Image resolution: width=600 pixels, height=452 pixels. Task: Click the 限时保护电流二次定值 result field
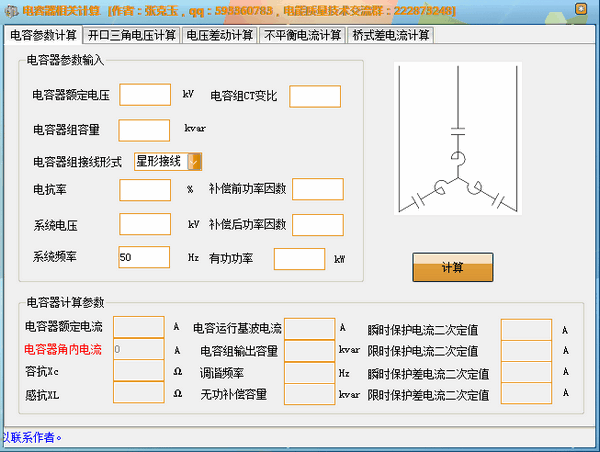tap(527, 351)
